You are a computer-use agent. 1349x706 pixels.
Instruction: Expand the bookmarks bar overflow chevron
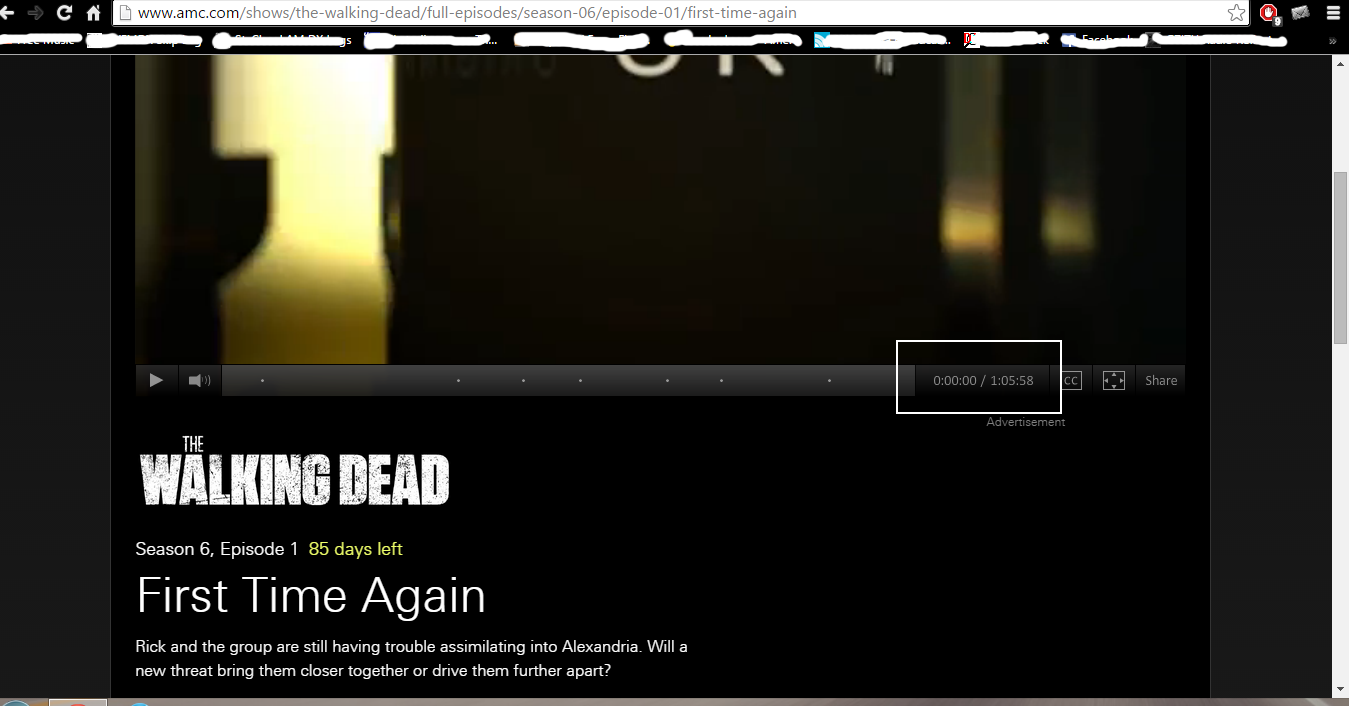tap(1333, 41)
